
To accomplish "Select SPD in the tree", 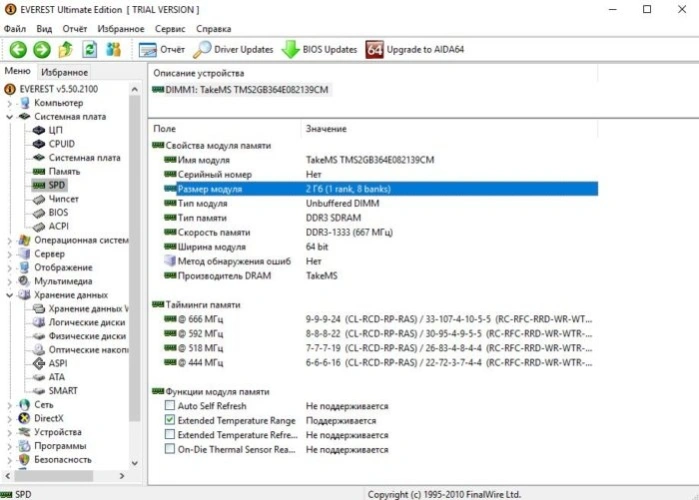I will (x=57, y=185).
